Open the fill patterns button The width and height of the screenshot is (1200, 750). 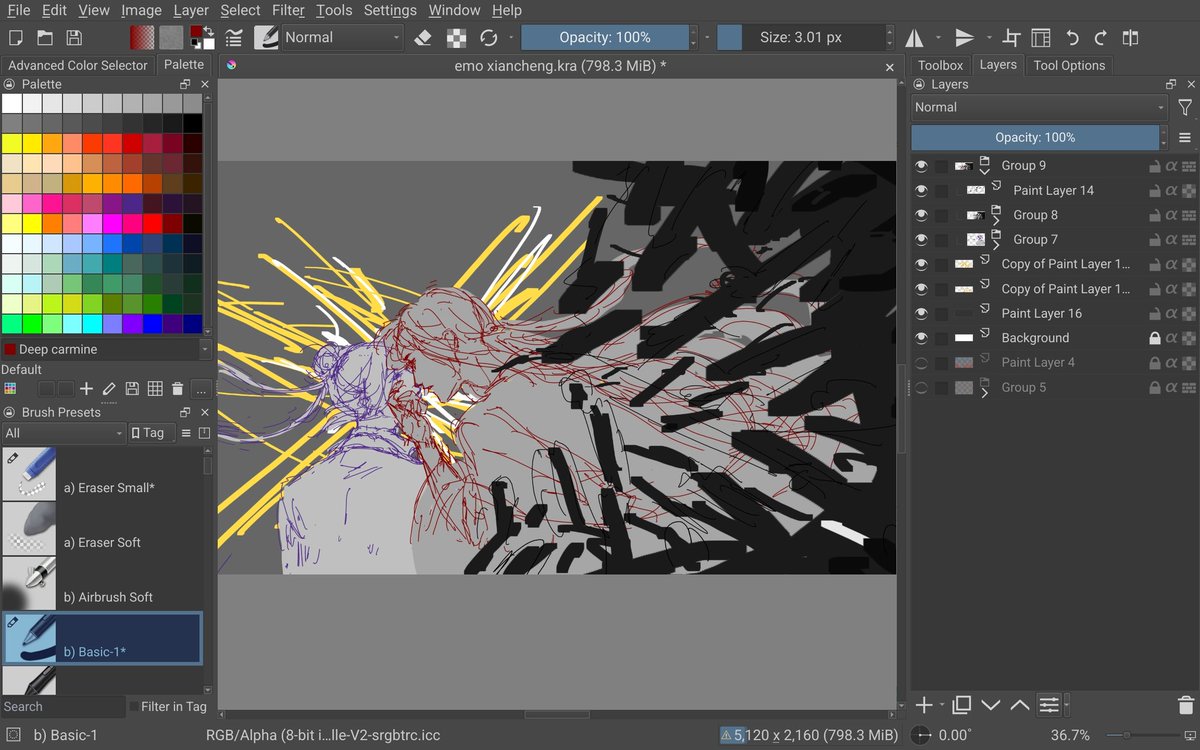tap(172, 38)
